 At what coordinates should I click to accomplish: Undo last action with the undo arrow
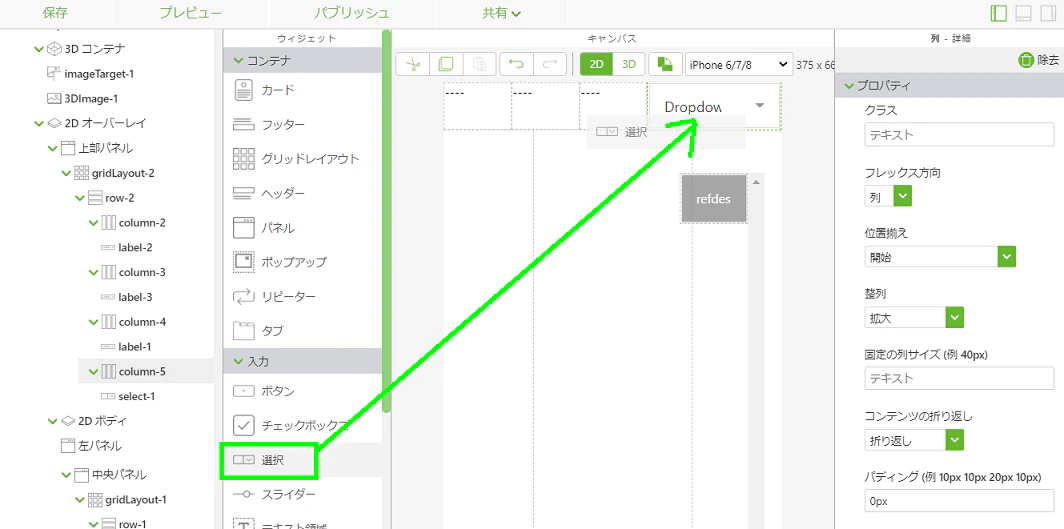(516, 64)
